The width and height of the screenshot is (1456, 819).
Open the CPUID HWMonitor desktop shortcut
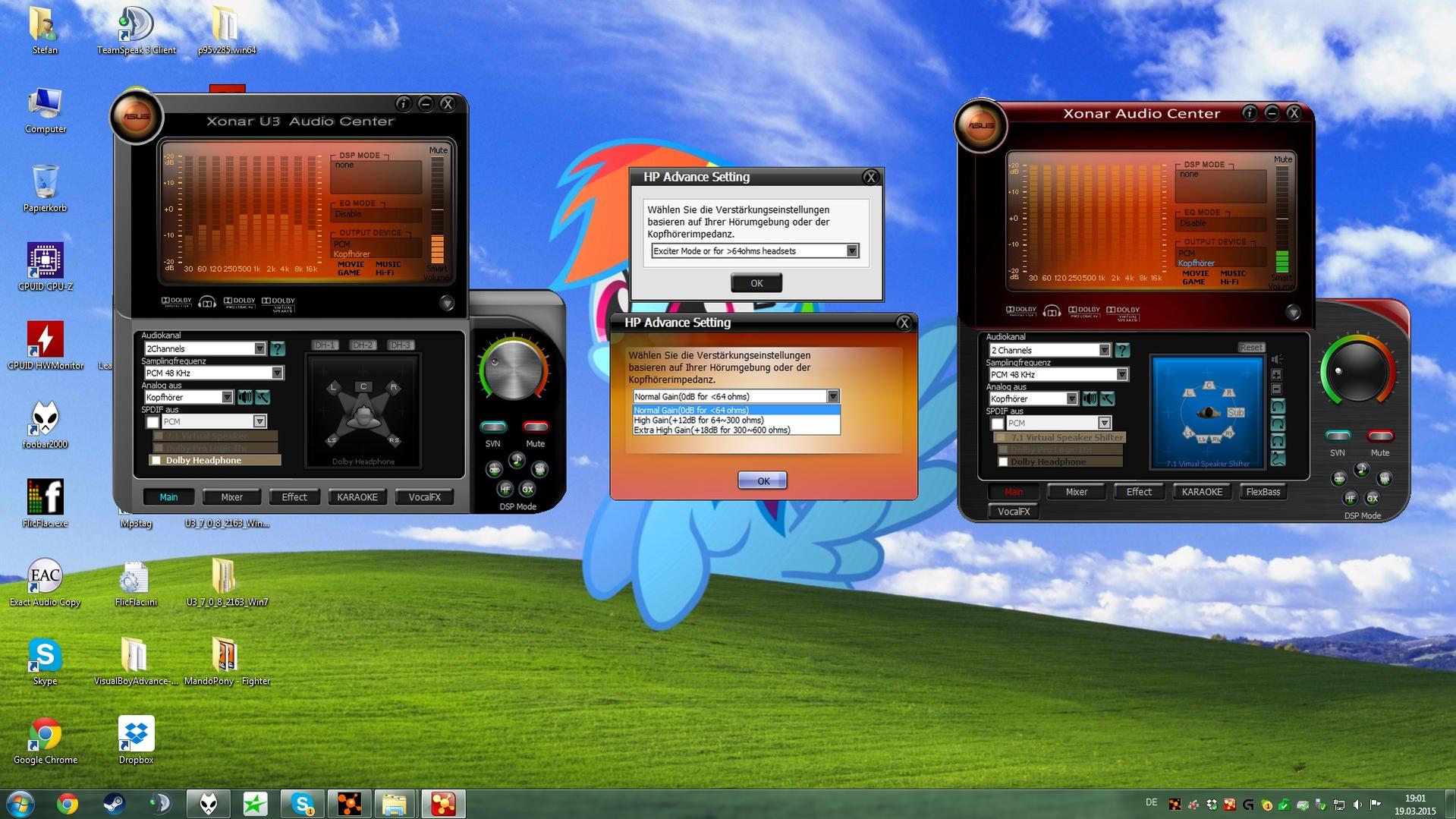[46, 345]
